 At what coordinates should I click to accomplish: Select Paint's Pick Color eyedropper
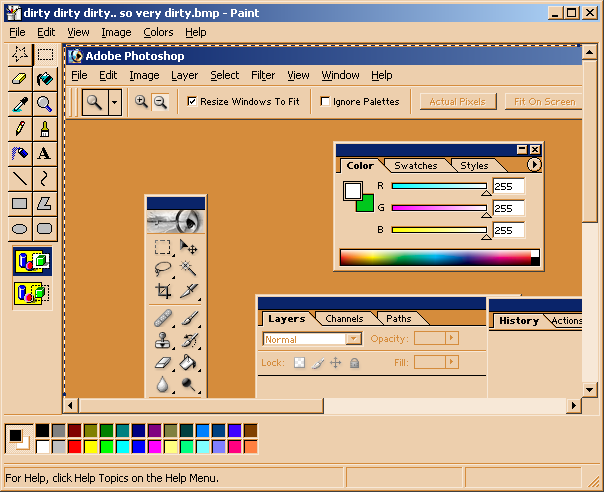(20, 104)
